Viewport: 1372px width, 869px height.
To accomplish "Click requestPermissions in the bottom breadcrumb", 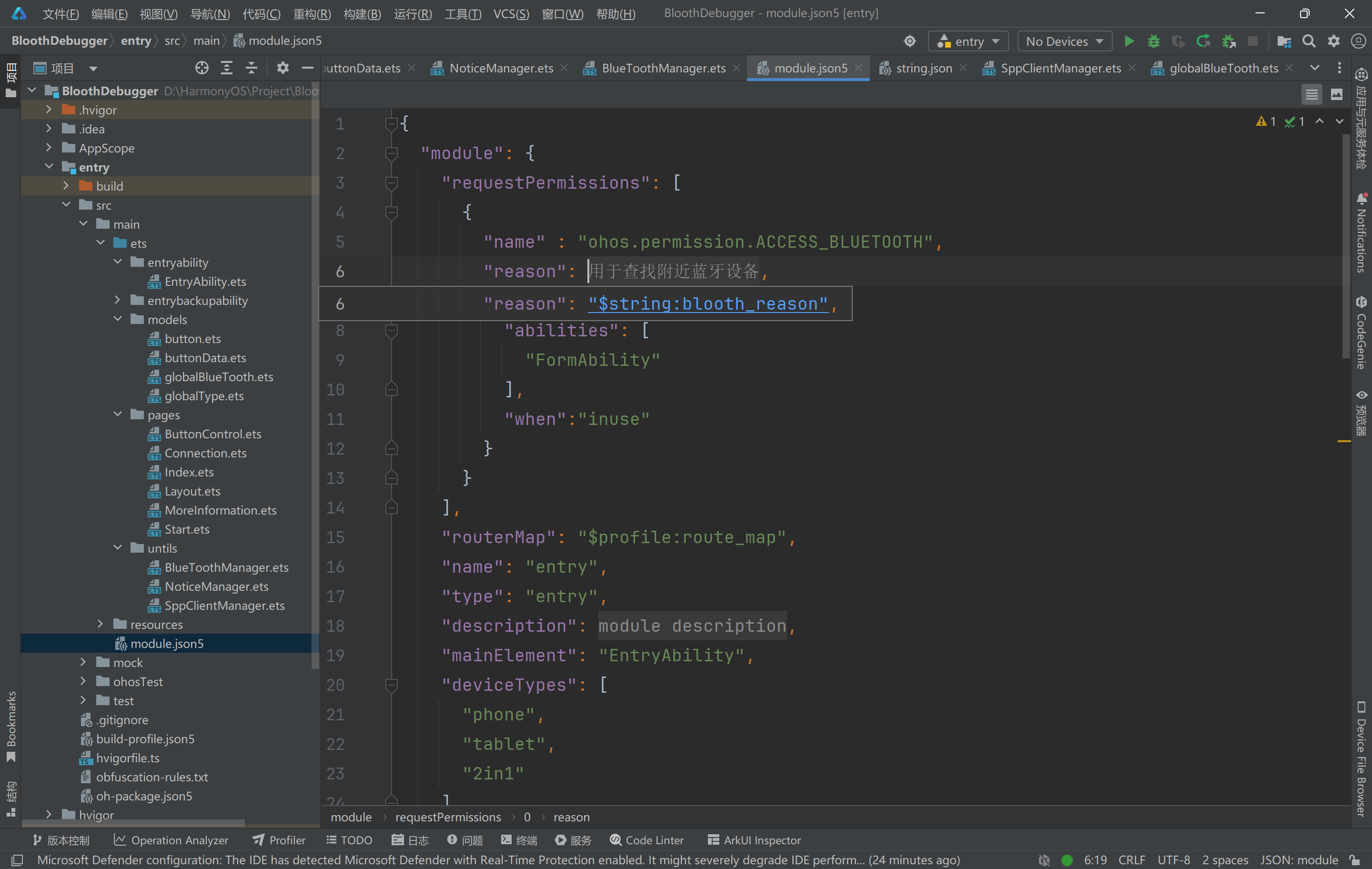I will pyautogui.click(x=448, y=817).
